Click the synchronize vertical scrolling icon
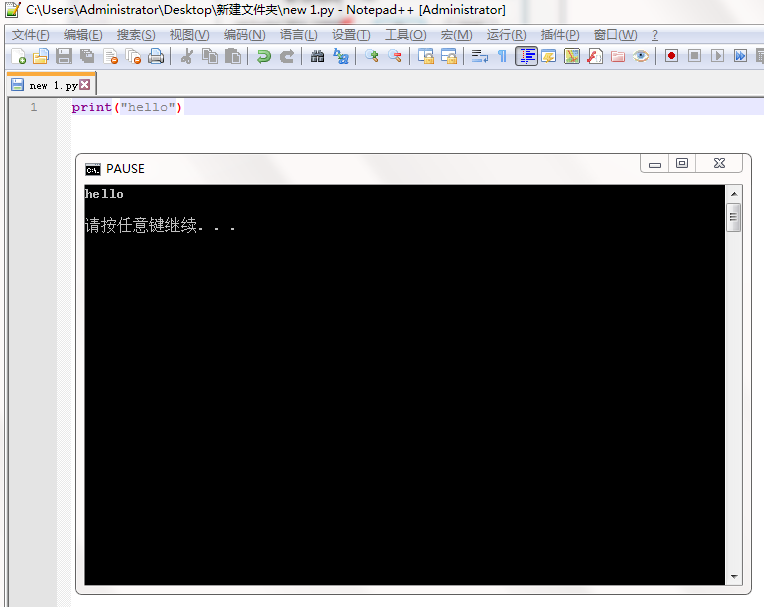This screenshot has width=764, height=607. point(425,57)
